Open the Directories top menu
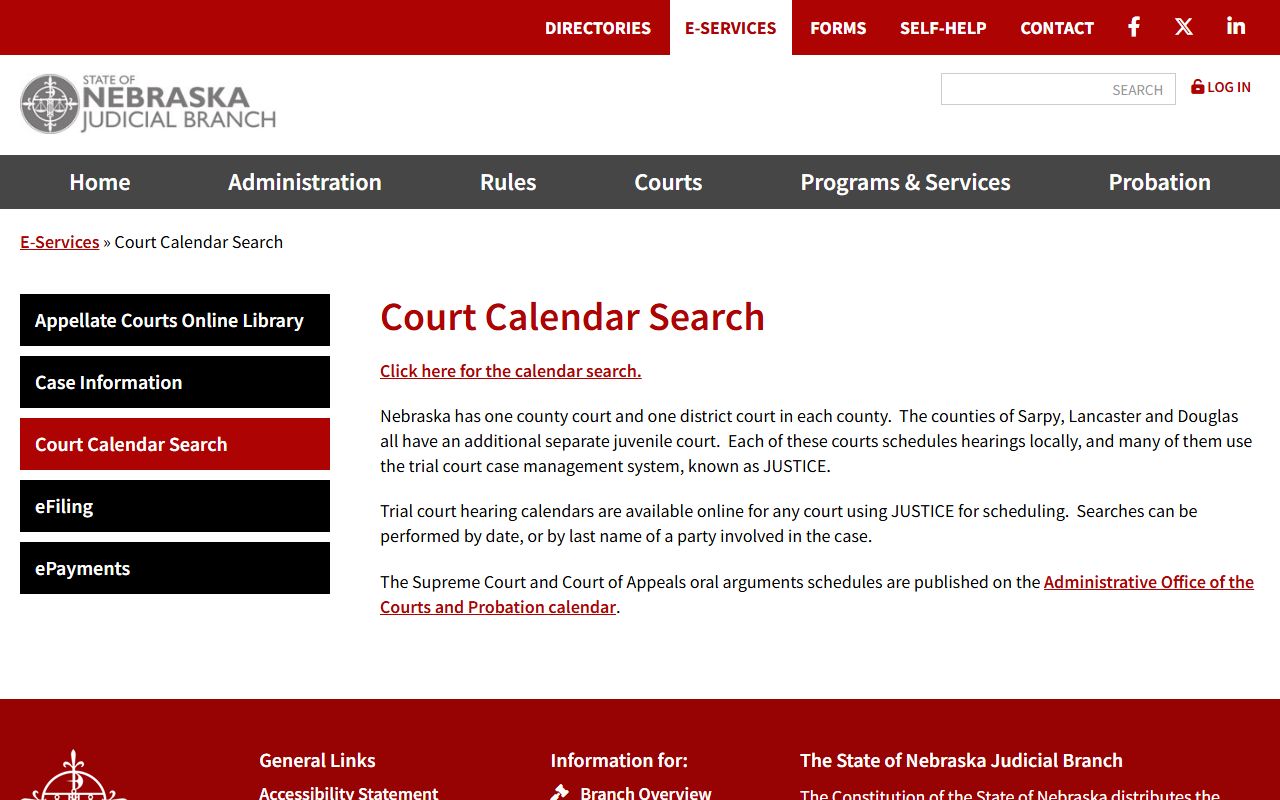The width and height of the screenshot is (1280, 800). [x=598, y=28]
